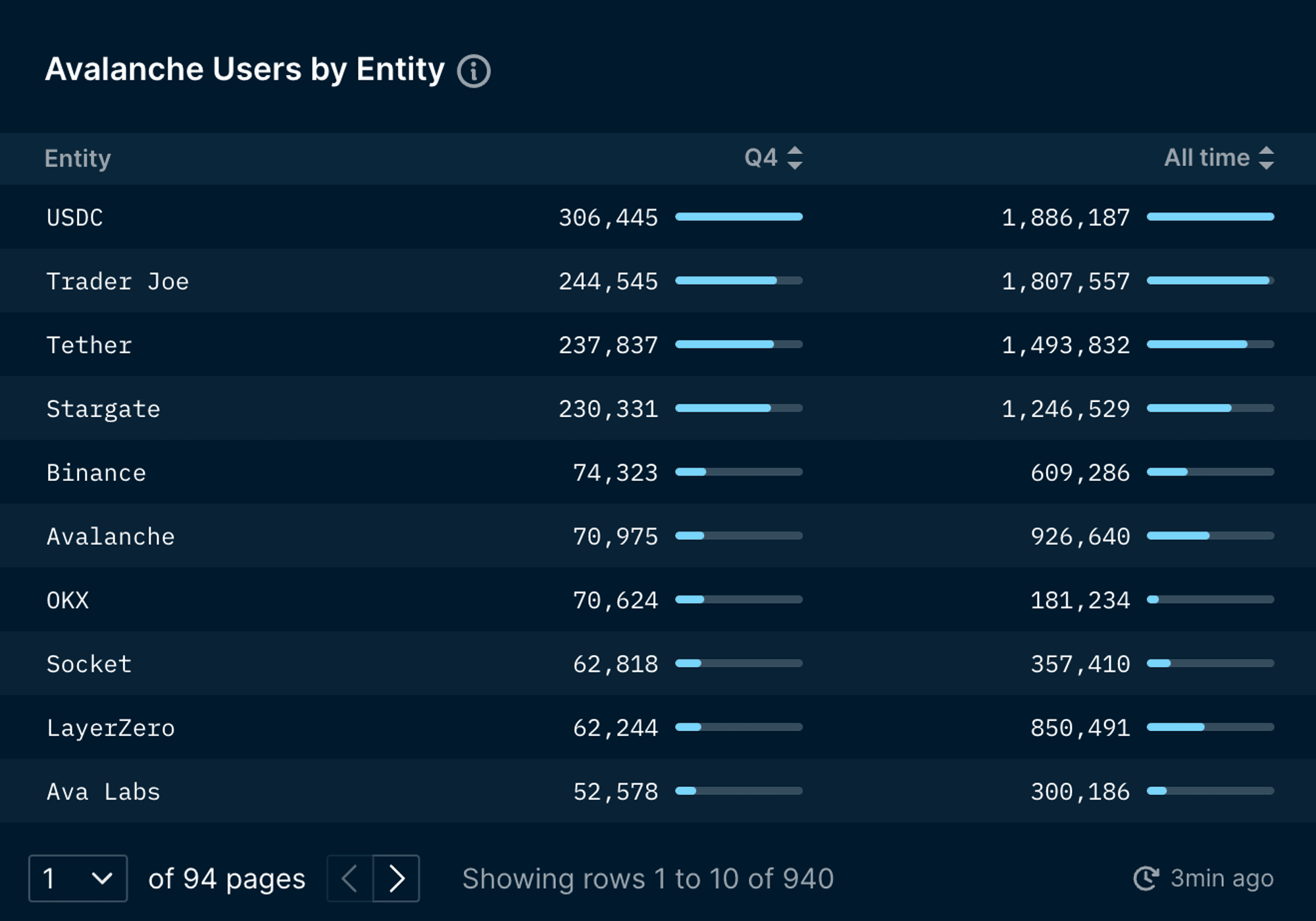The image size is (1316, 921).
Task: Click OKX's all-time progress bar
Action: 1211,599
